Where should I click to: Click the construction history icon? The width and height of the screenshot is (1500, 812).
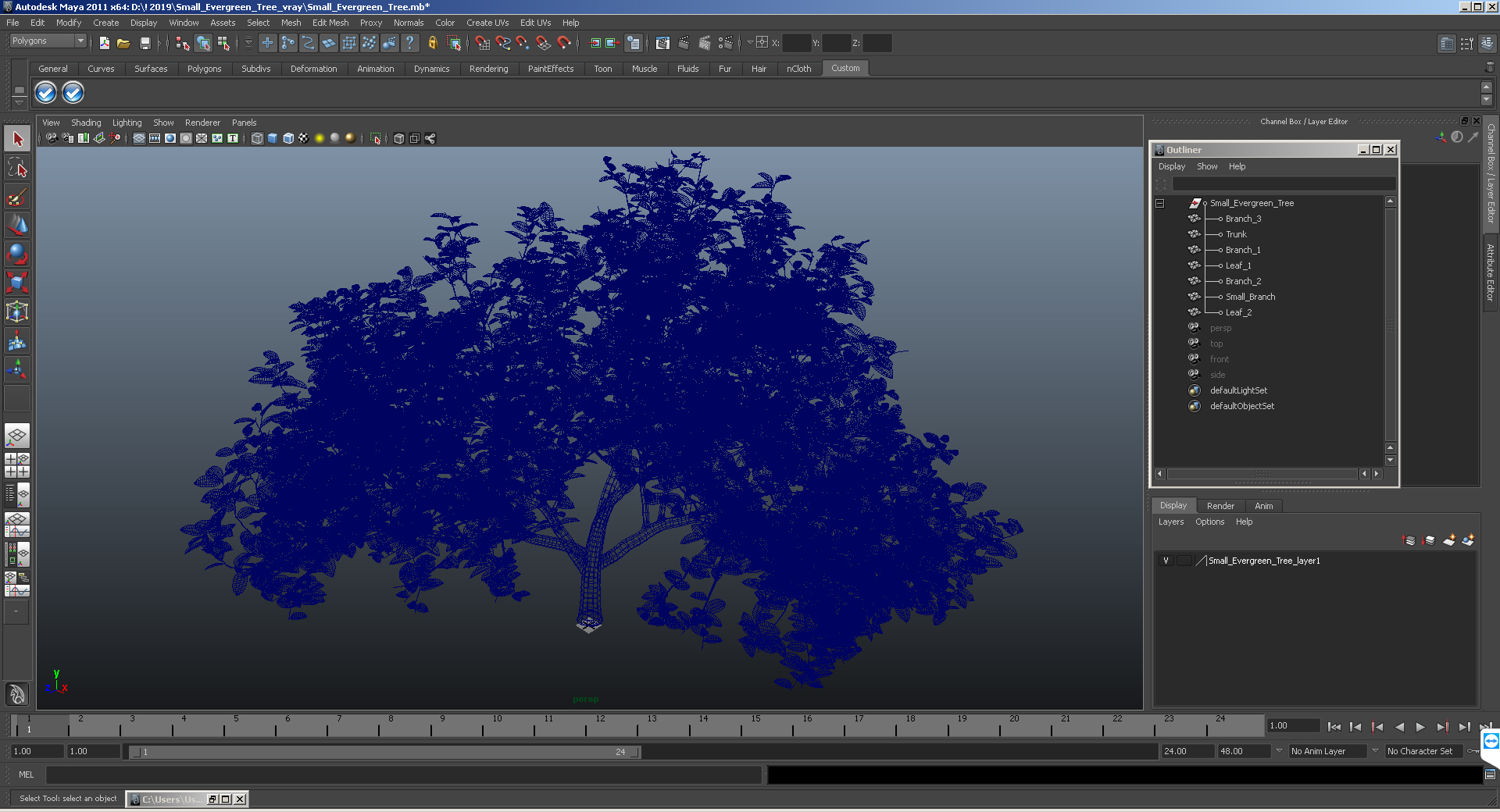(x=634, y=43)
